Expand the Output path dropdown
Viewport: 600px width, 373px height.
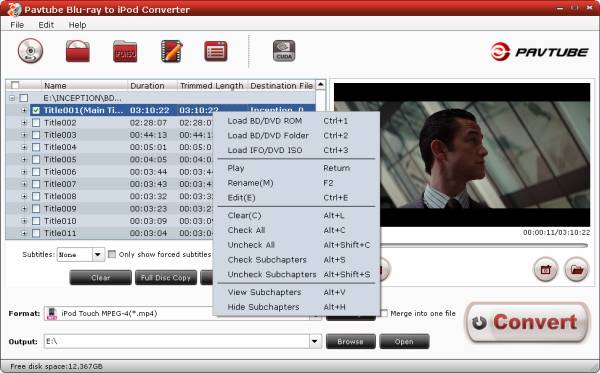(315, 341)
